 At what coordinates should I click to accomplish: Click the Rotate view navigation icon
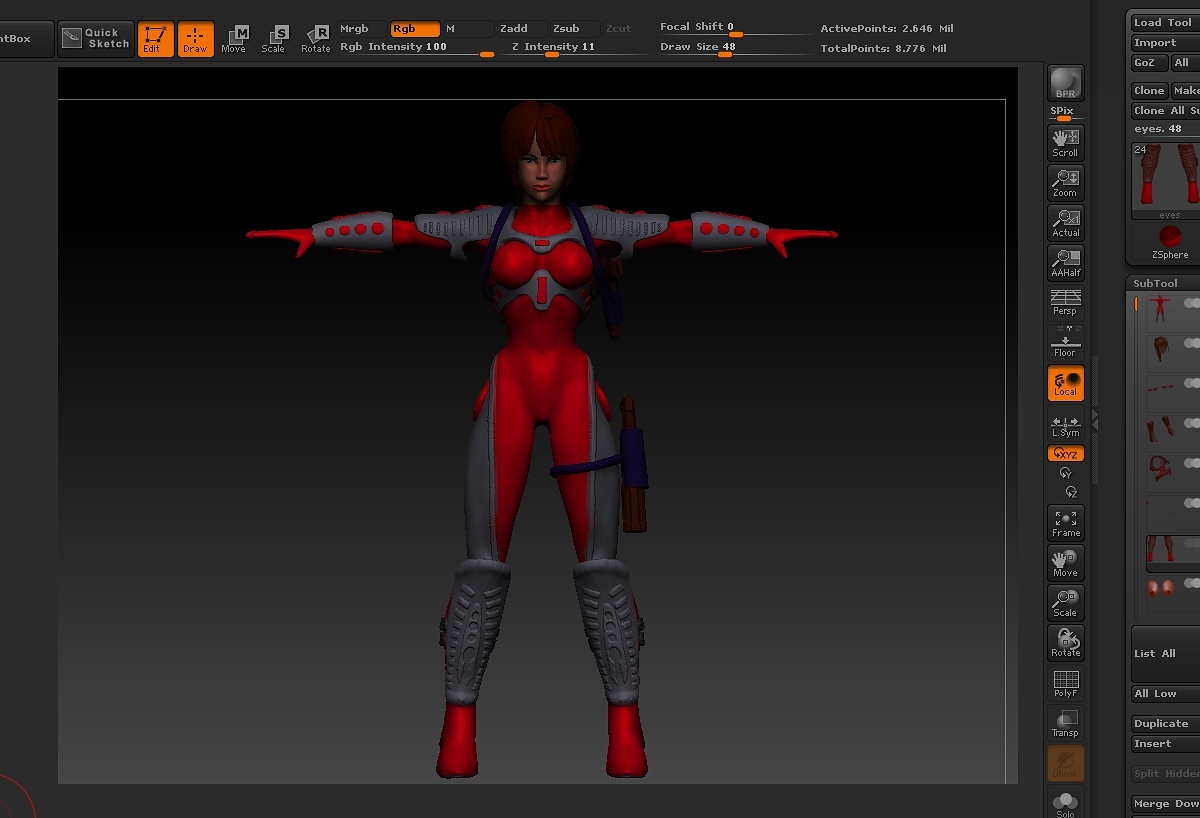1065,643
